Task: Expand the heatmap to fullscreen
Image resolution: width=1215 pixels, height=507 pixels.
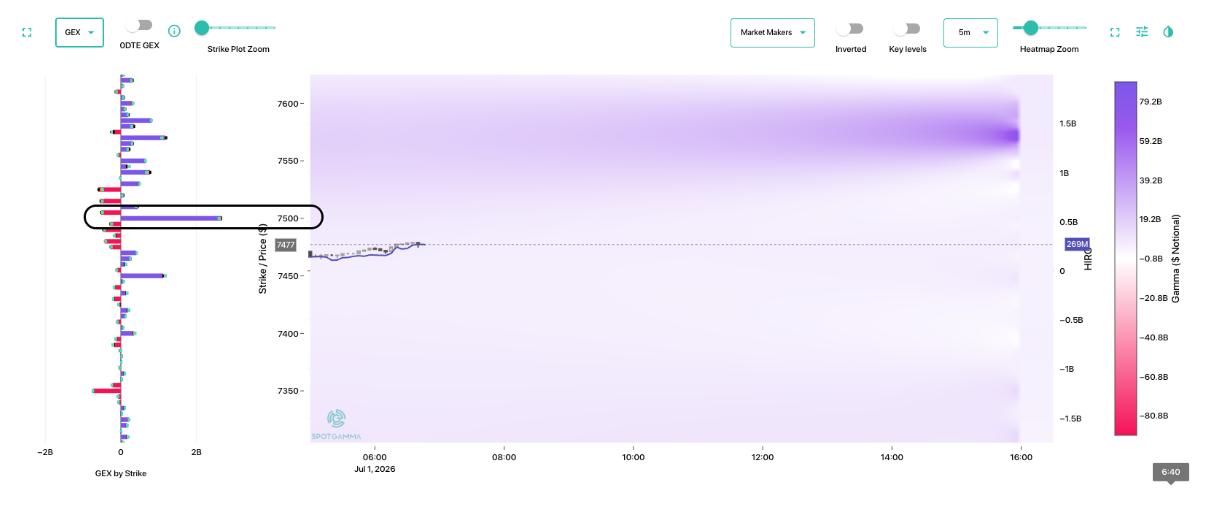Action: point(1115,32)
